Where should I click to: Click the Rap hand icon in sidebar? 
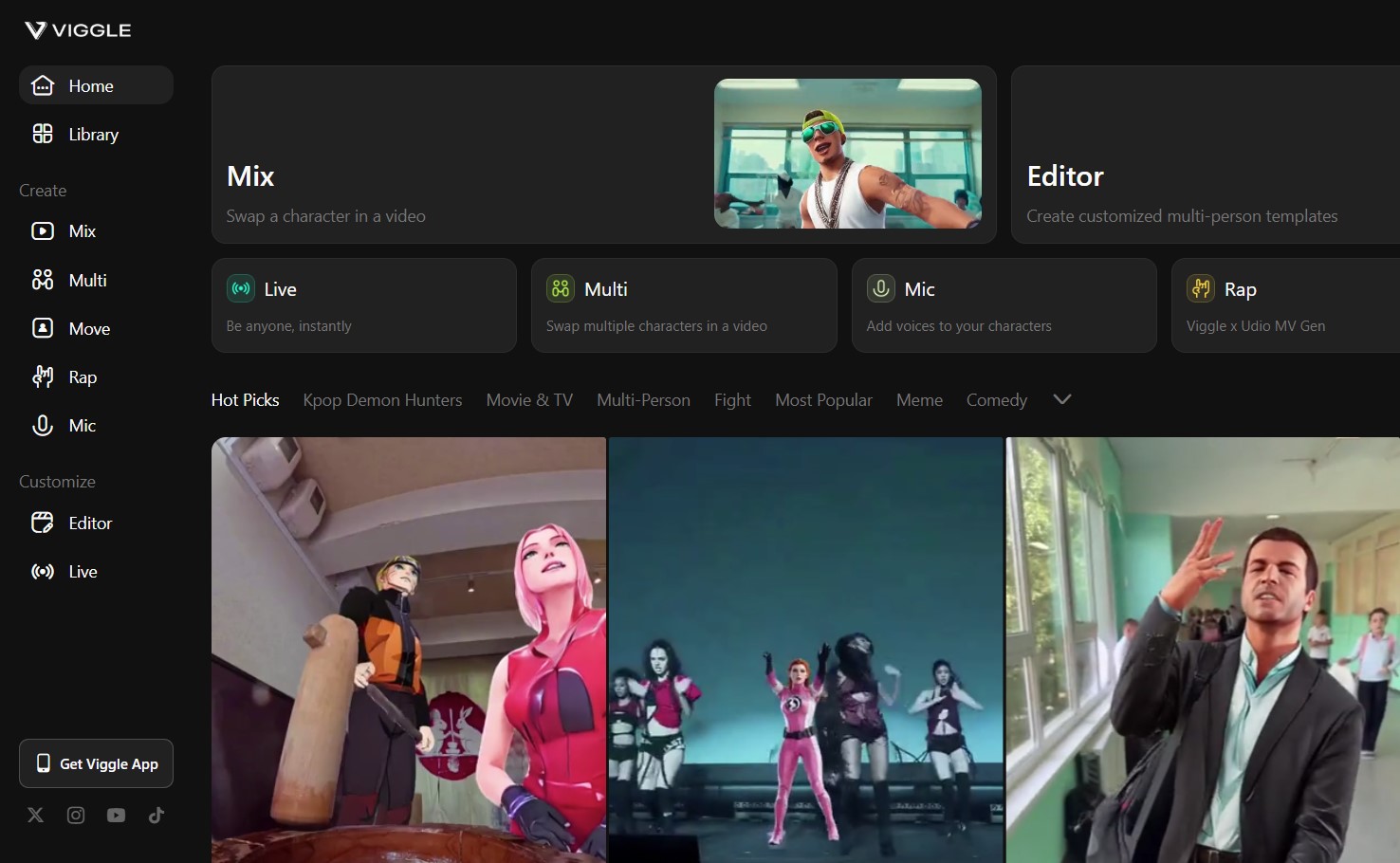[43, 376]
